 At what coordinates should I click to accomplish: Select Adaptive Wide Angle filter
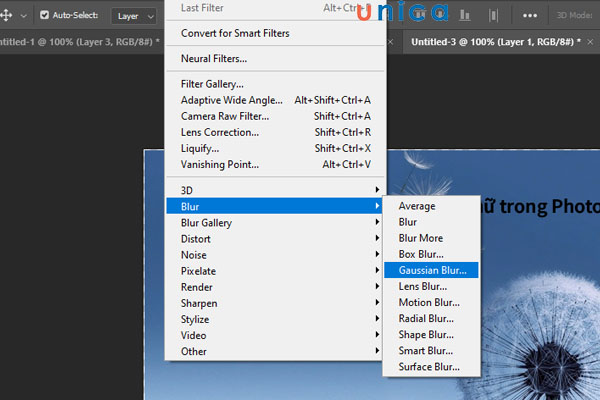[x=276, y=100]
